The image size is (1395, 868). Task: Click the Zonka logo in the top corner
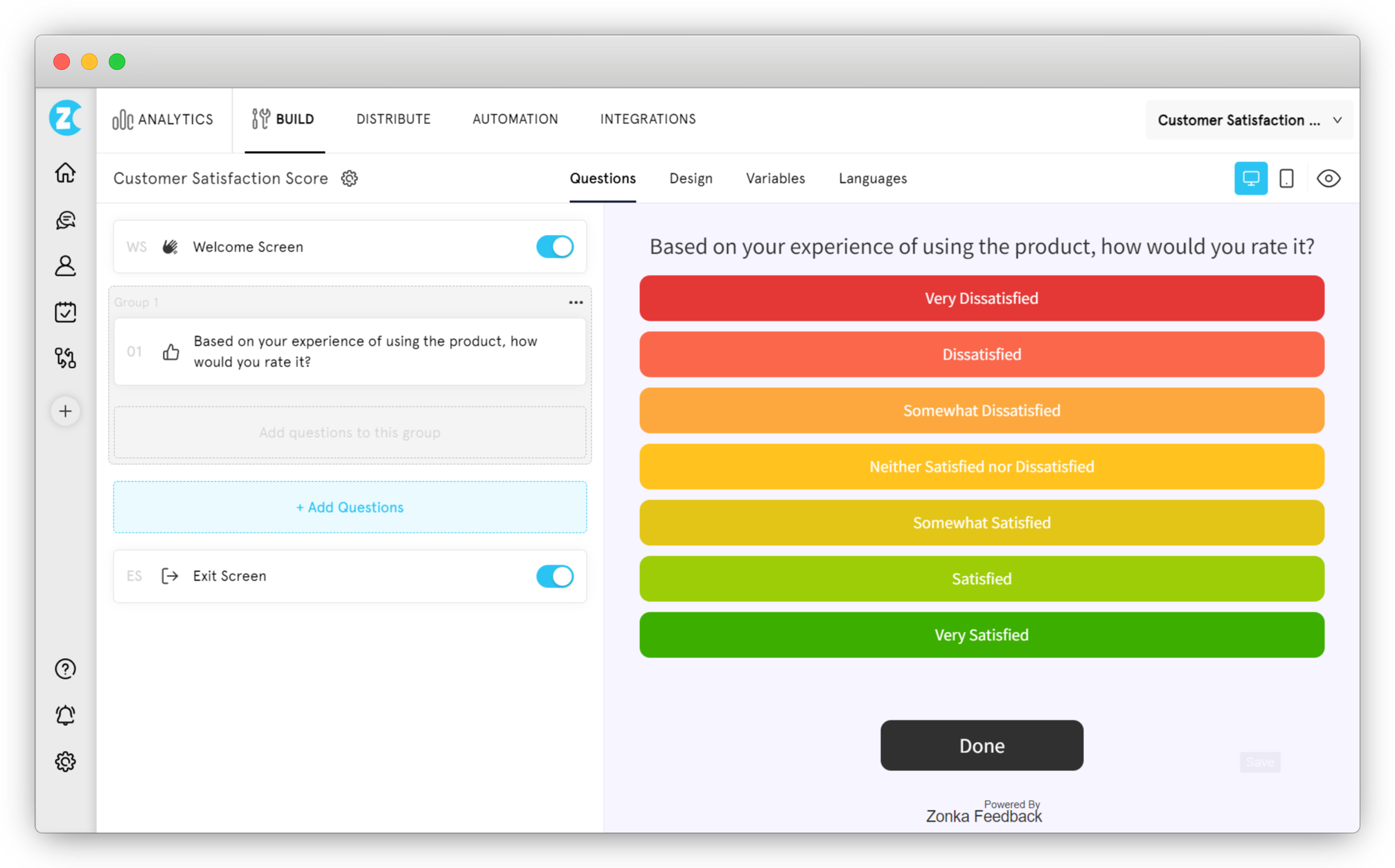(65, 118)
